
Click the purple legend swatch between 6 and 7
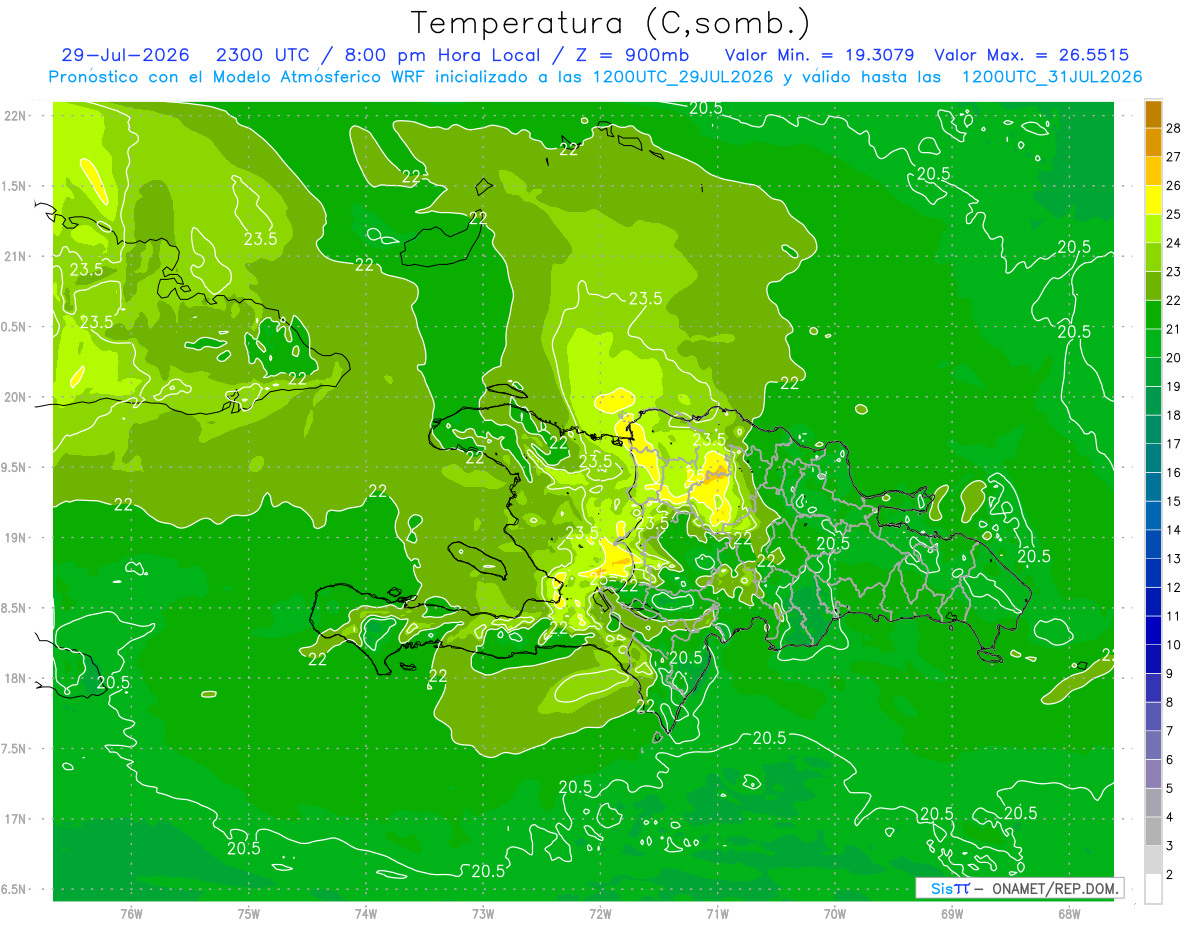pyautogui.click(x=1153, y=745)
